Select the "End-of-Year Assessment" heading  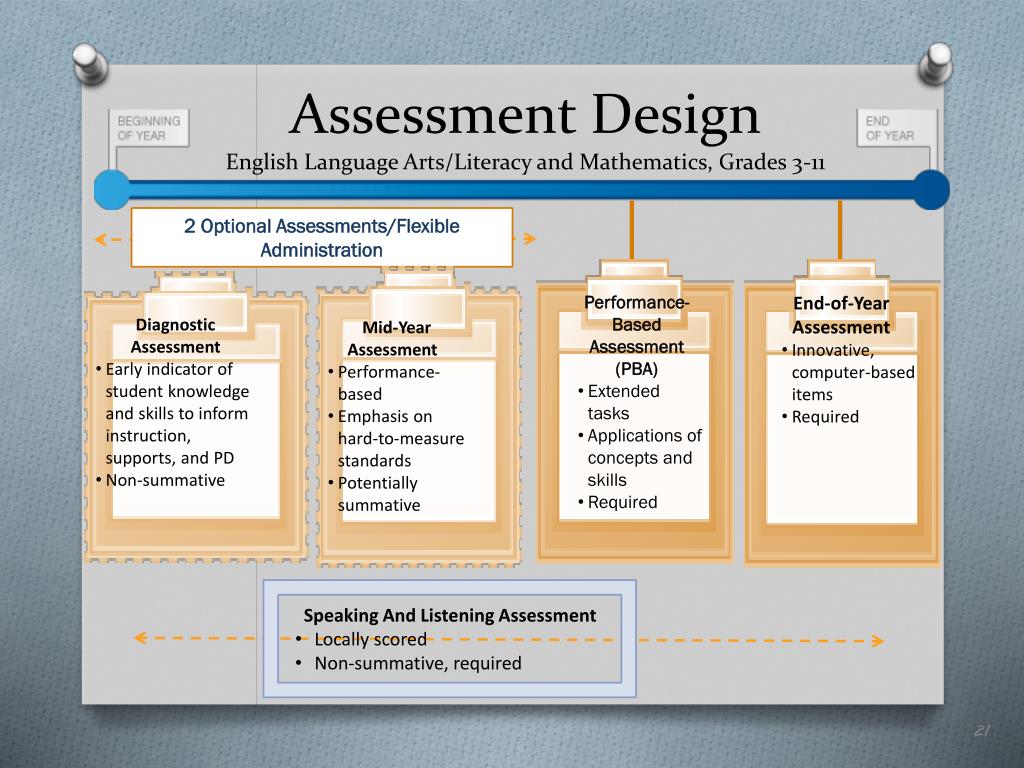pyautogui.click(x=841, y=315)
